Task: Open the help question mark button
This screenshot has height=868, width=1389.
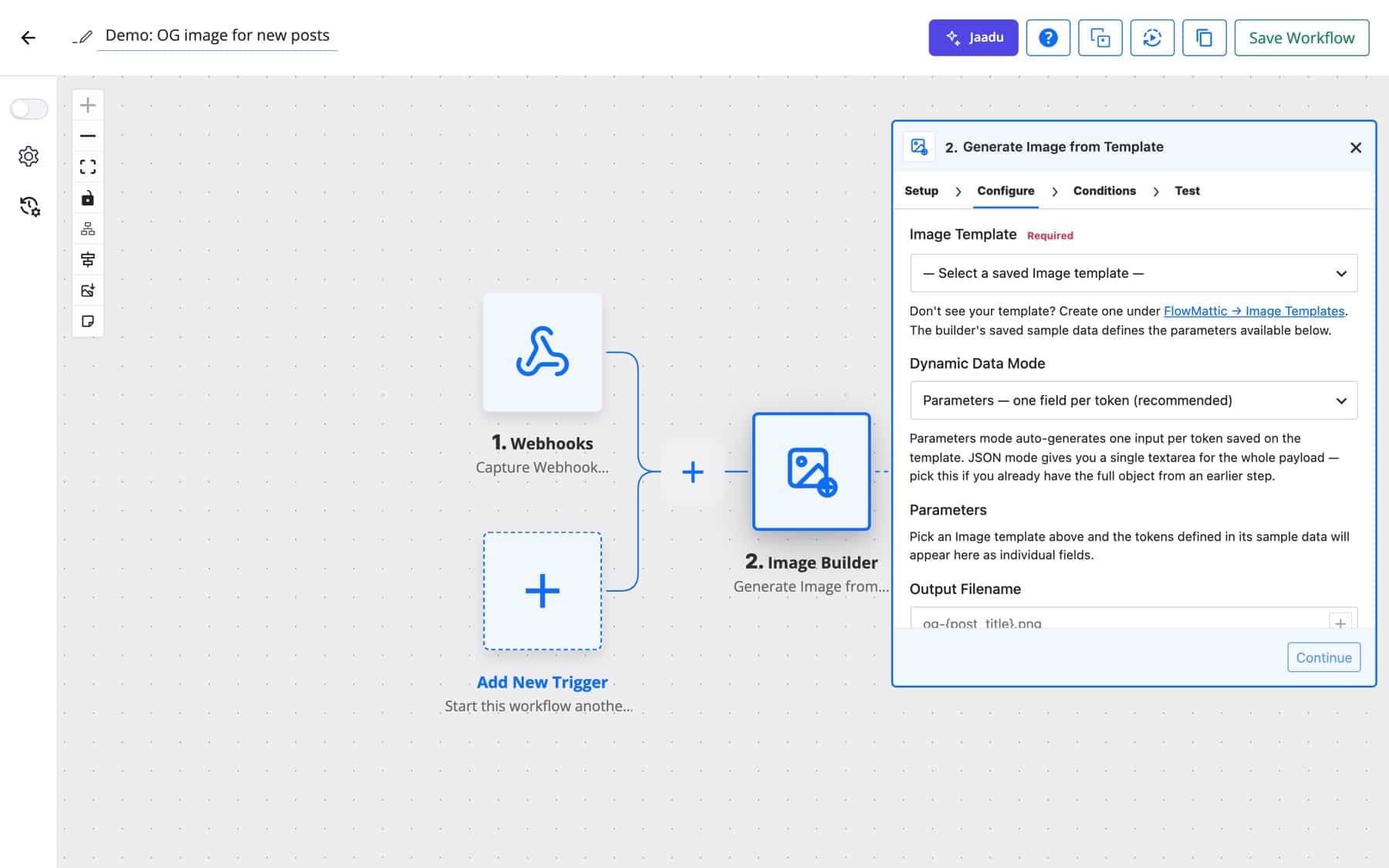Action: [1048, 38]
